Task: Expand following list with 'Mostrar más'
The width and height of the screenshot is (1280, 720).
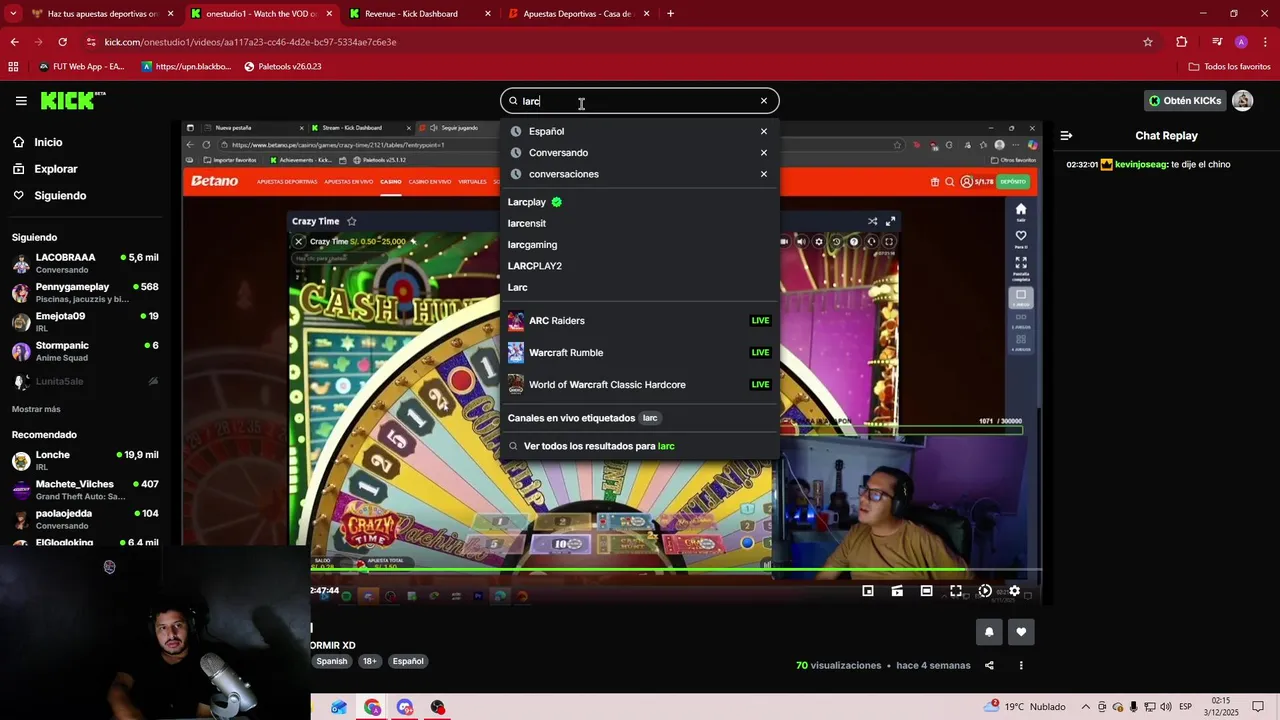Action: point(36,409)
